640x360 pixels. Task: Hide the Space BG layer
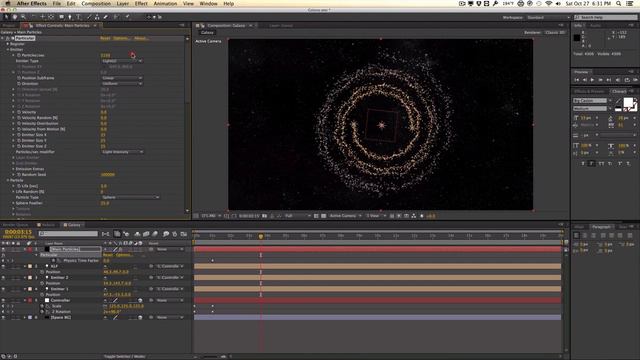(x=3, y=317)
